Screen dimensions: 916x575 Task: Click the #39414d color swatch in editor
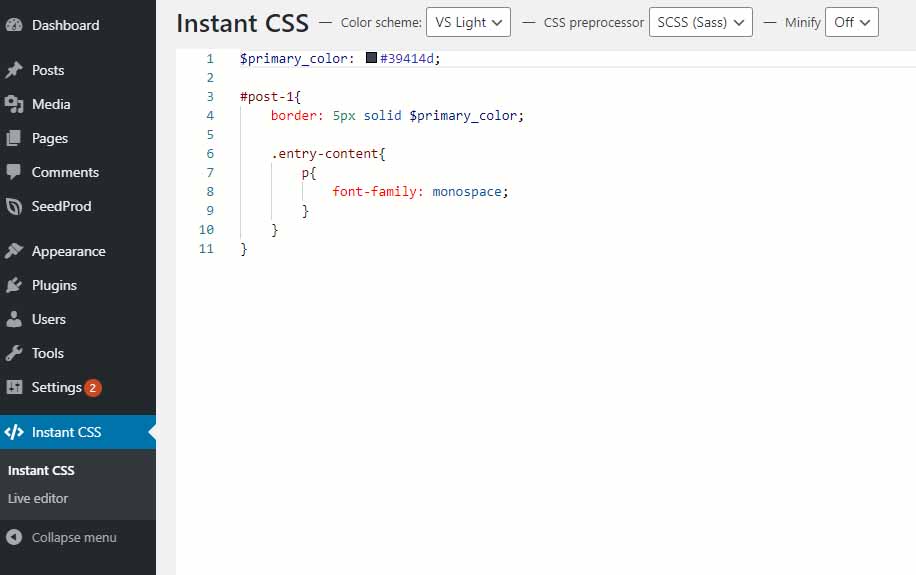pos(371,57)
